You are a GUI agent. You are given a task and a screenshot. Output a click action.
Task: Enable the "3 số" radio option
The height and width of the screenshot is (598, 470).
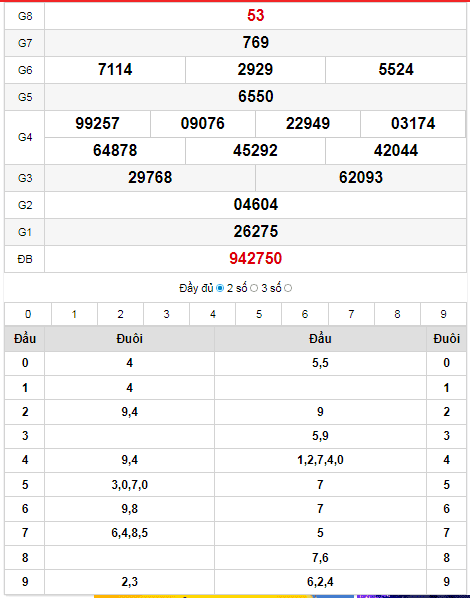[x=288, y=288]
